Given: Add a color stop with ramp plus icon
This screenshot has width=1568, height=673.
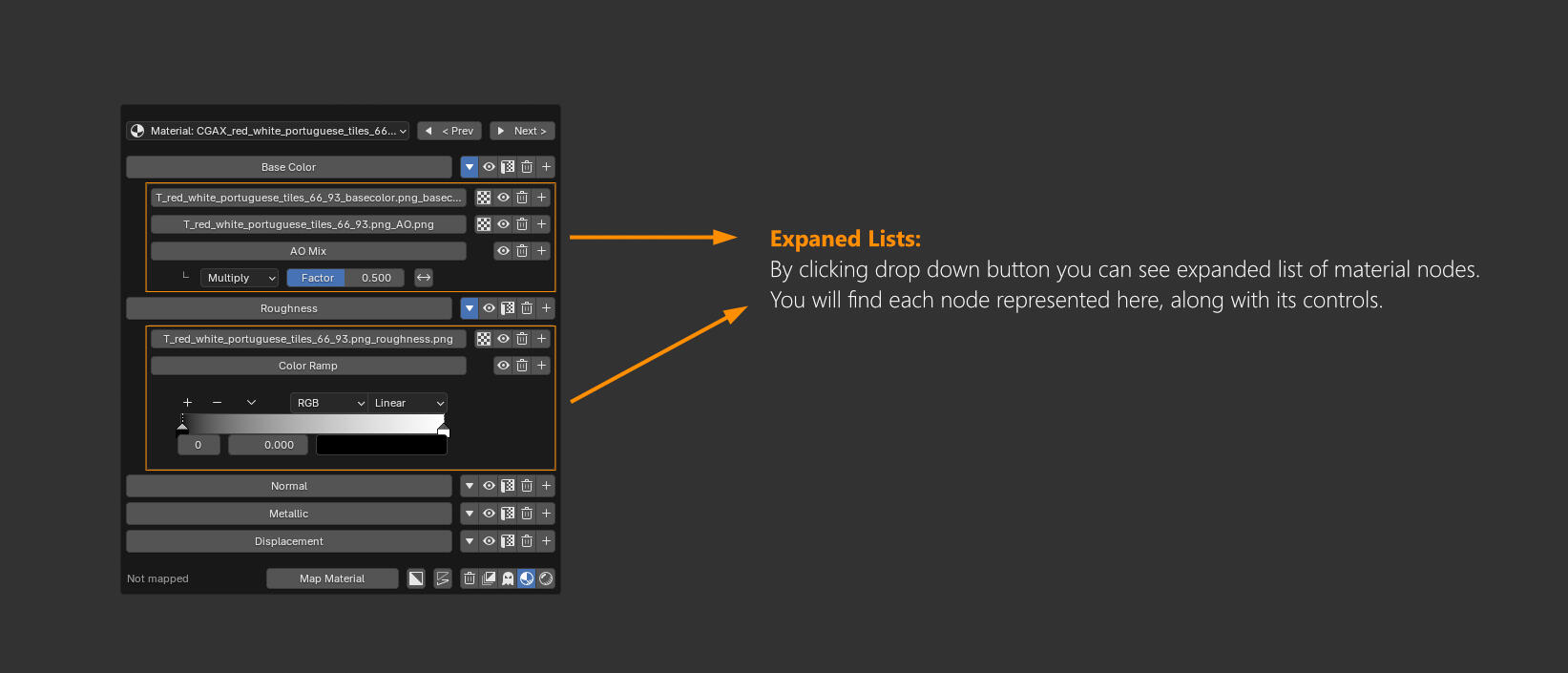Looking at the screenshot, I should pyautogui.click(x=188, y=403).
